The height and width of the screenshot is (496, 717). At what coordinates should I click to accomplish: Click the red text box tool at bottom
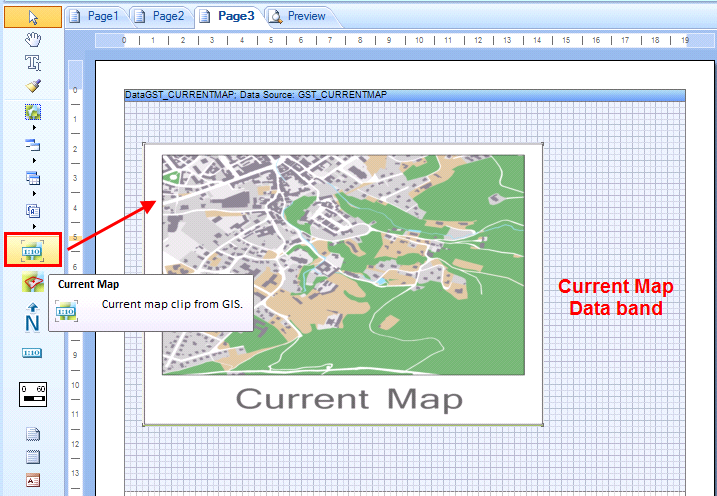[x=32, y=479]
